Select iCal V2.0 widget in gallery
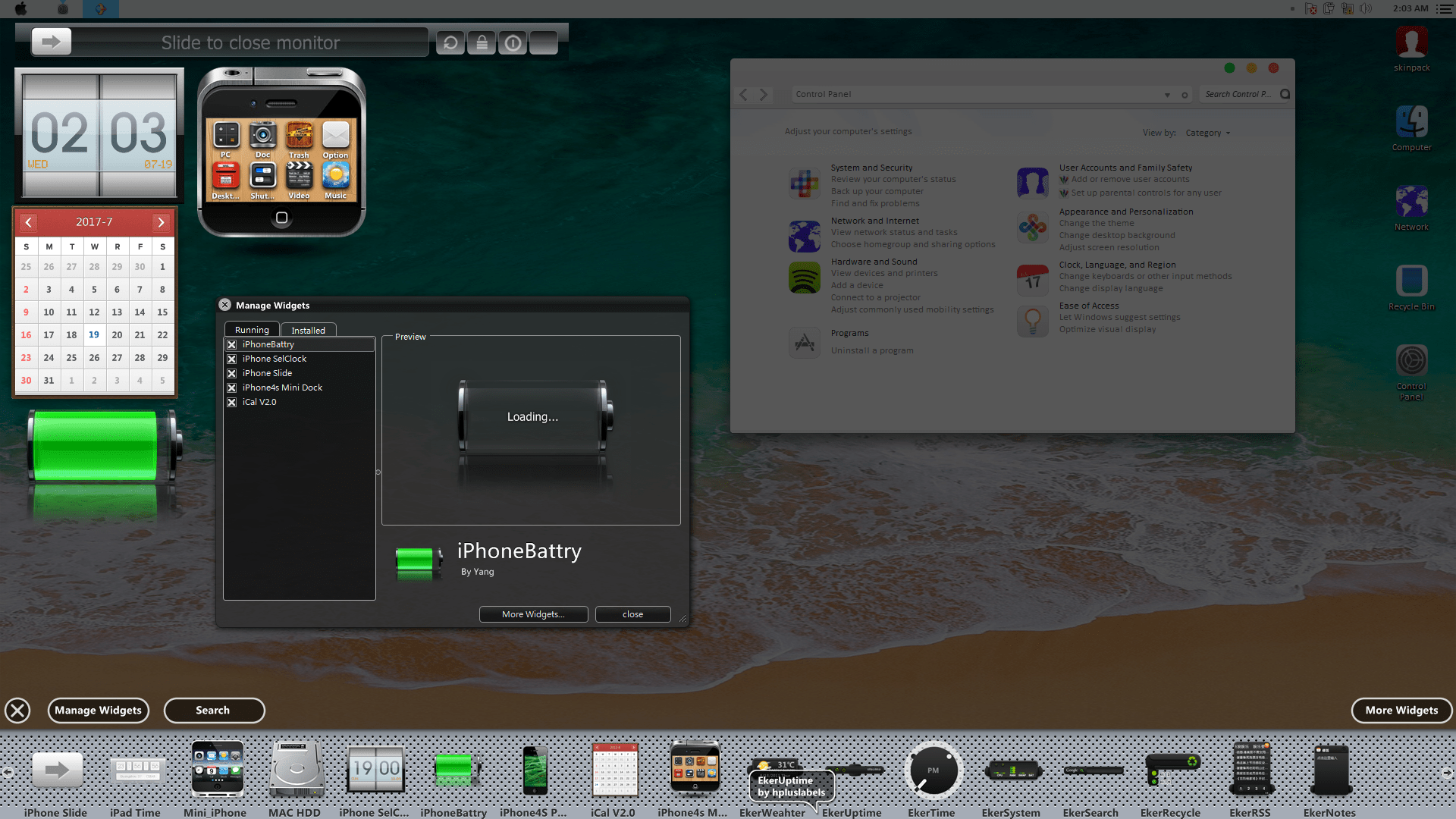1456x819 pixels. 615,770
